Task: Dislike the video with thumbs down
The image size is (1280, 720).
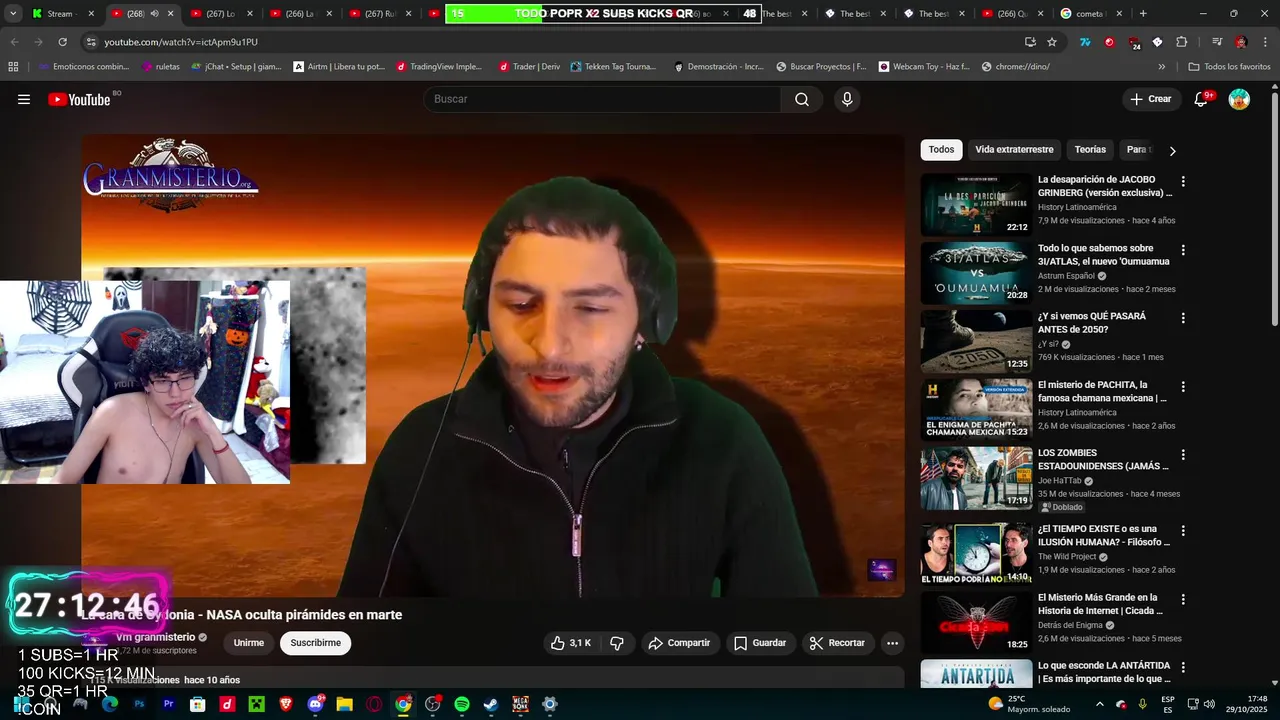Action: [617, 643]
